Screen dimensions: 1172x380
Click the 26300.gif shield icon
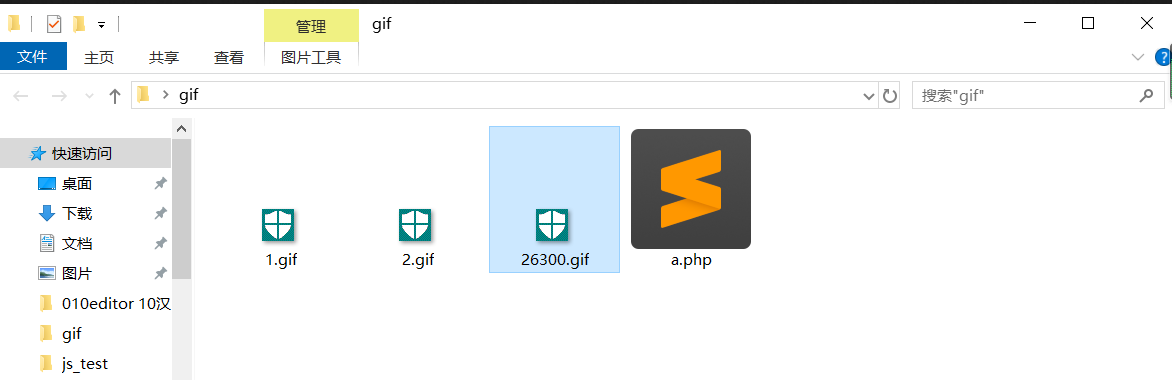tap(552, 225)
